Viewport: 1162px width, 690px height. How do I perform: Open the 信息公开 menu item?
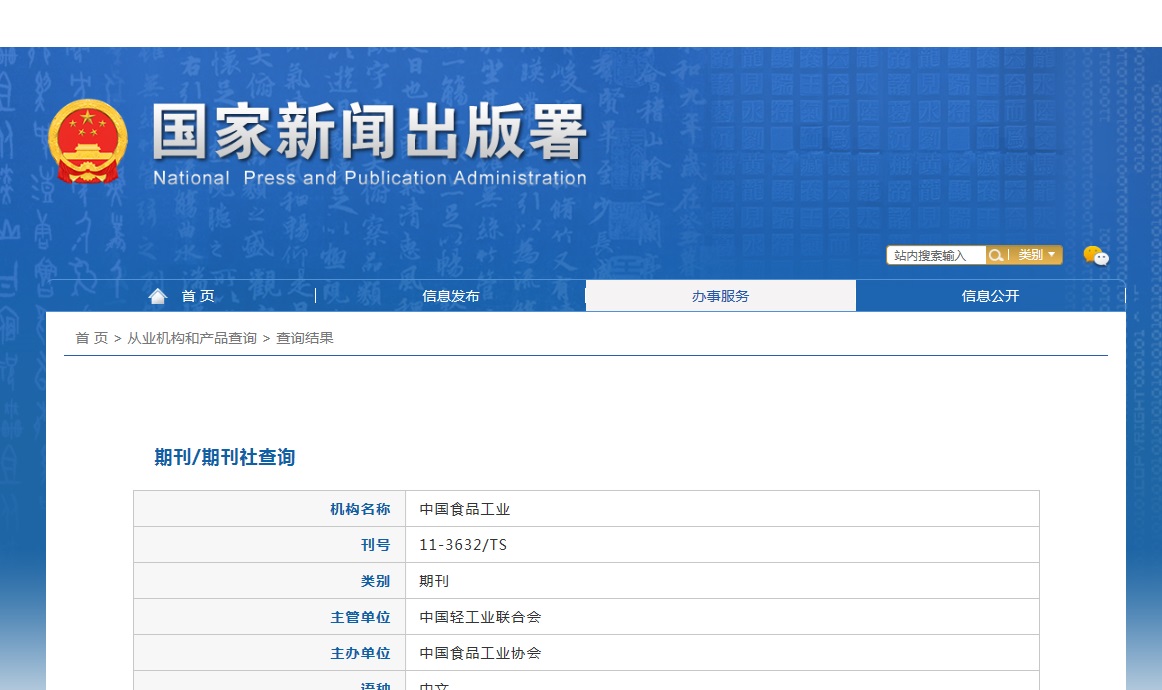pos(990,295)
